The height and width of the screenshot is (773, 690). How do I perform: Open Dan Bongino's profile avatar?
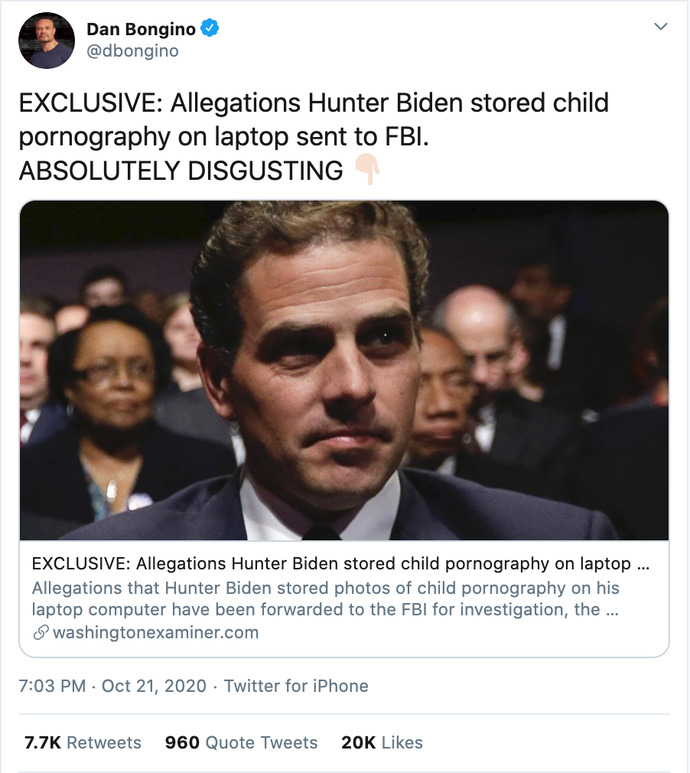[46, 40]
